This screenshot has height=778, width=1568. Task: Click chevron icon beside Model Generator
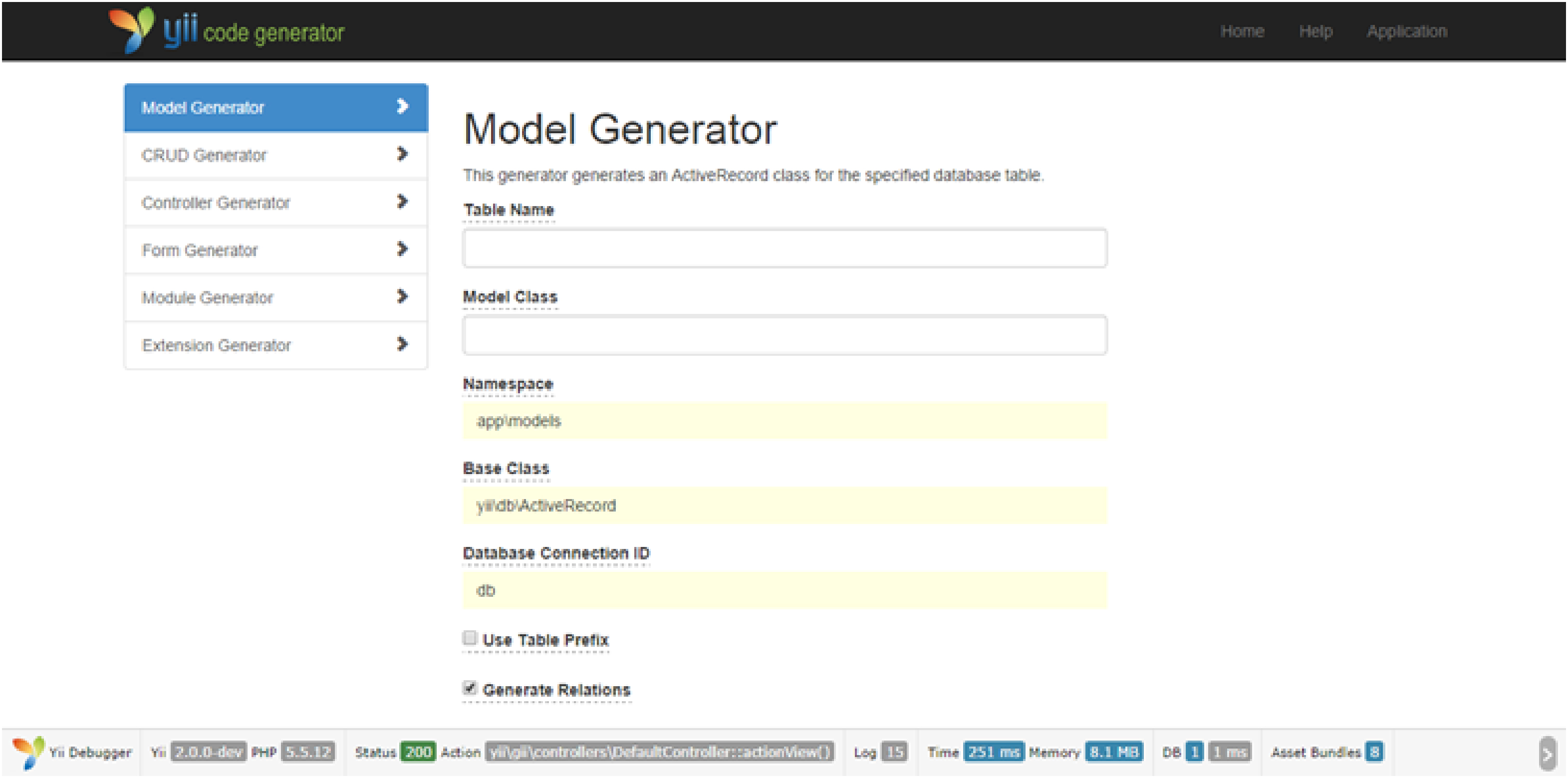coord(402,106)
